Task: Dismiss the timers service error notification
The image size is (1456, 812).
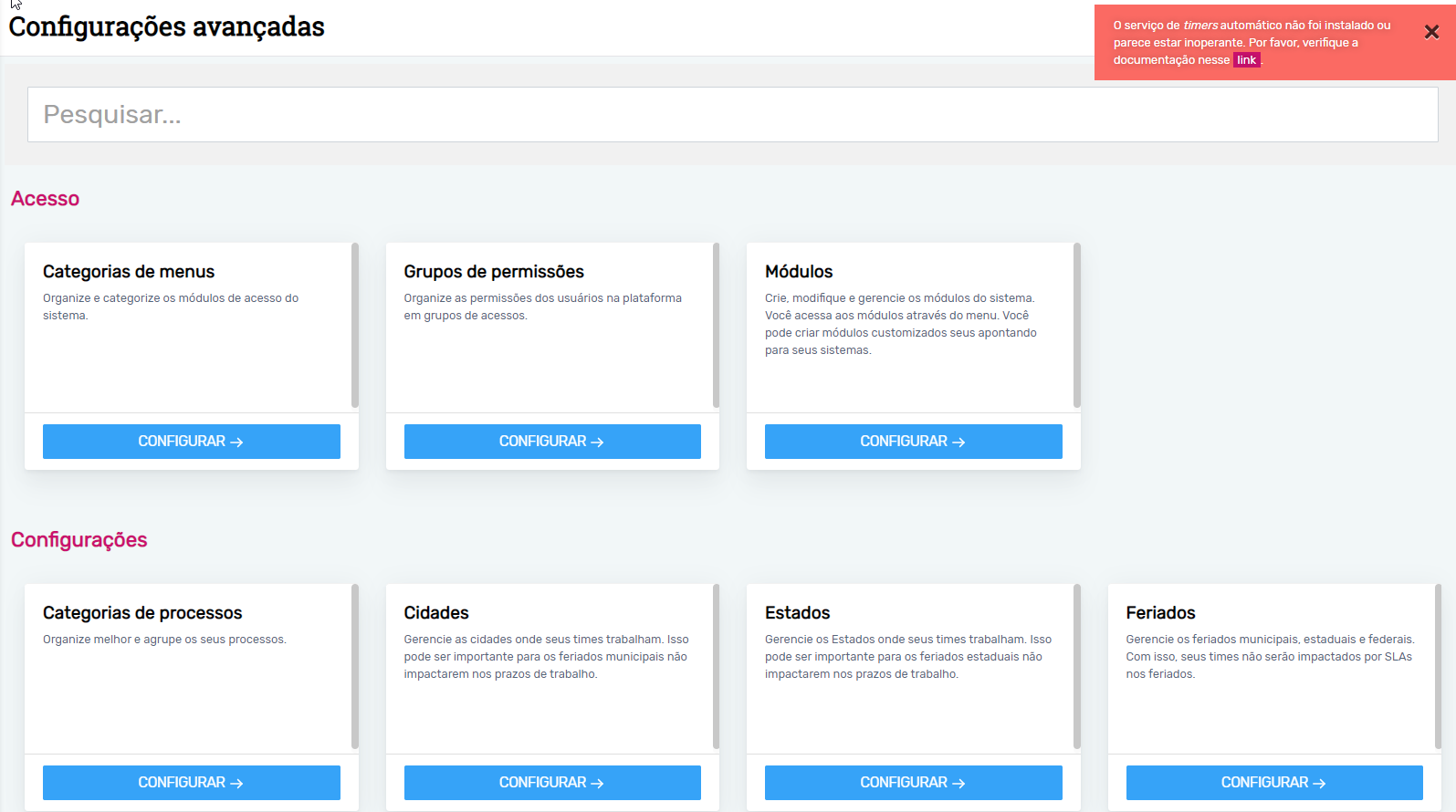Action: coord(1430,32)
